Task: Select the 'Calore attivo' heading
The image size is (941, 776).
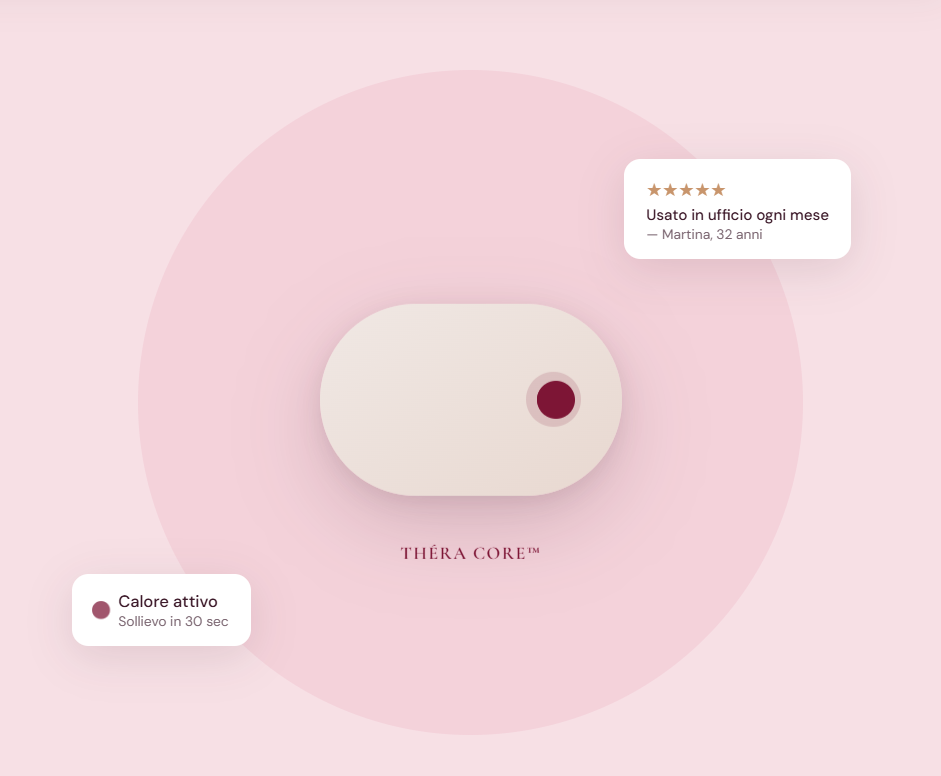Action: click(167, 601)
